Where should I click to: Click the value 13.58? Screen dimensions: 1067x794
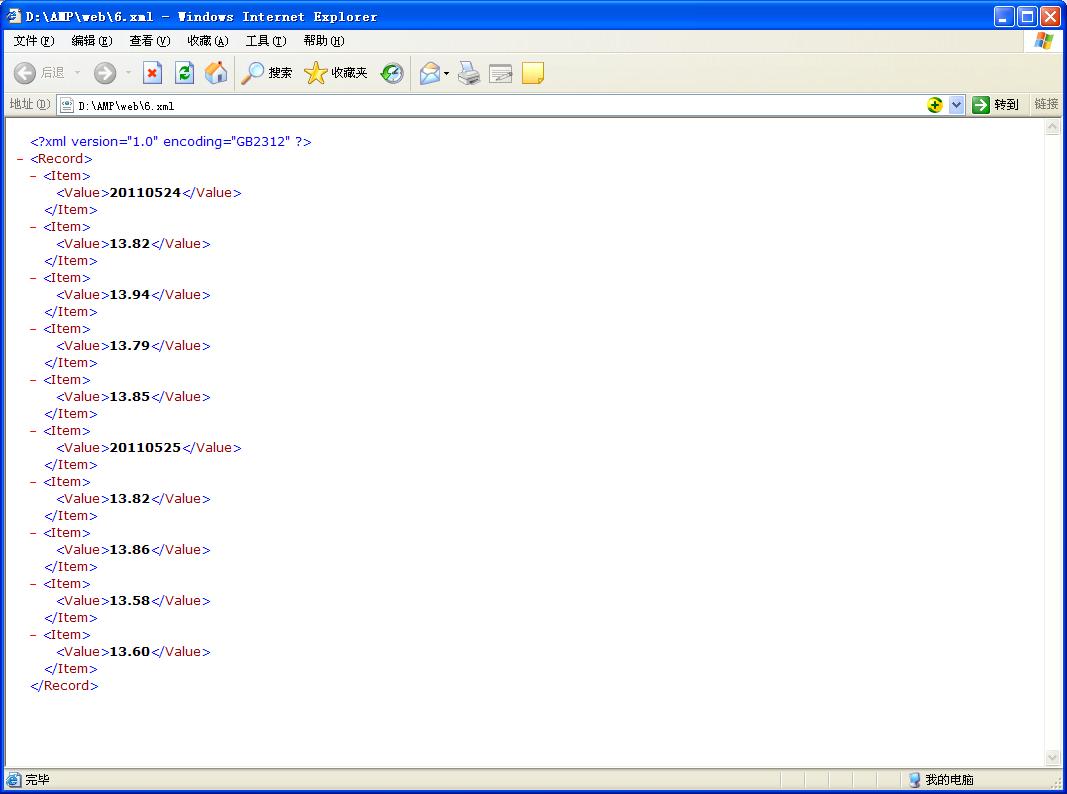point(129,601)
